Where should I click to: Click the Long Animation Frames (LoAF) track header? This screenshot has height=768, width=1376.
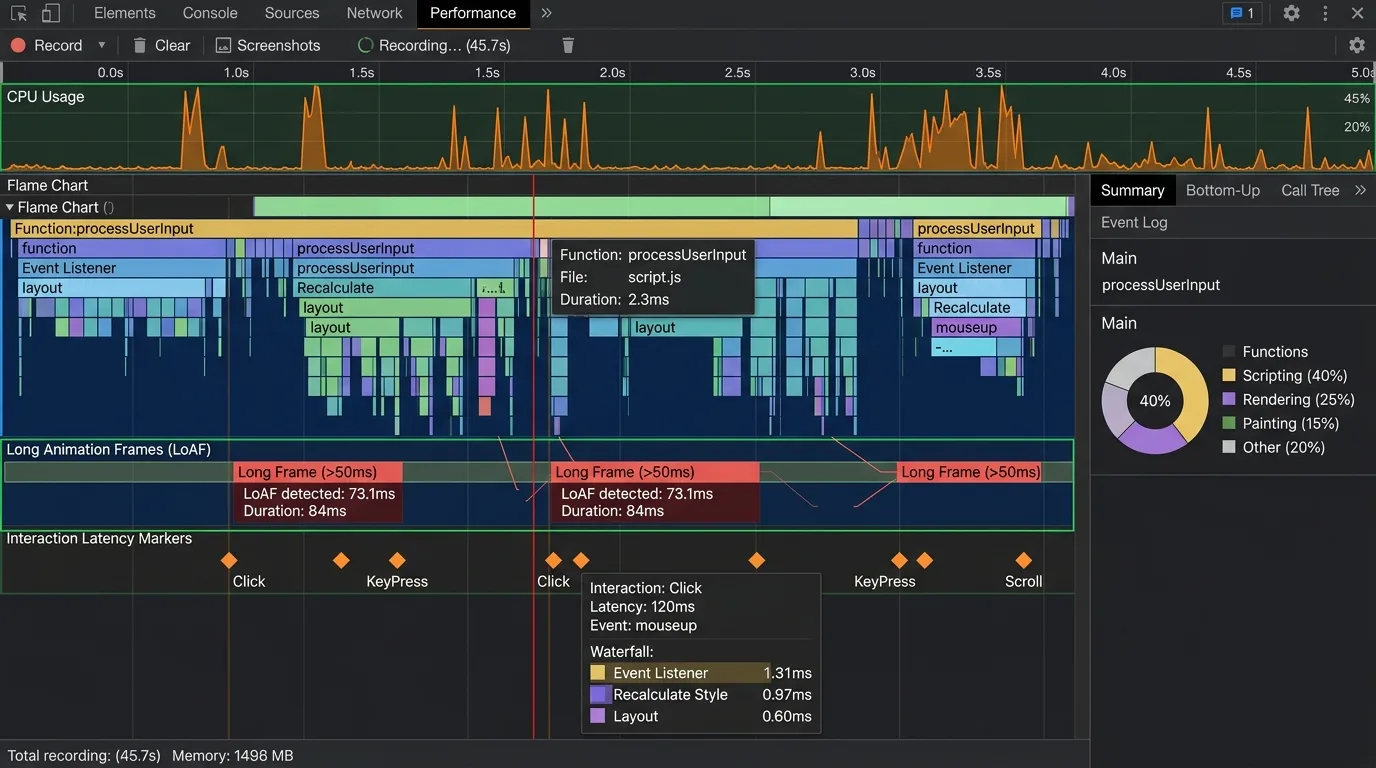(x=109, y=449)
